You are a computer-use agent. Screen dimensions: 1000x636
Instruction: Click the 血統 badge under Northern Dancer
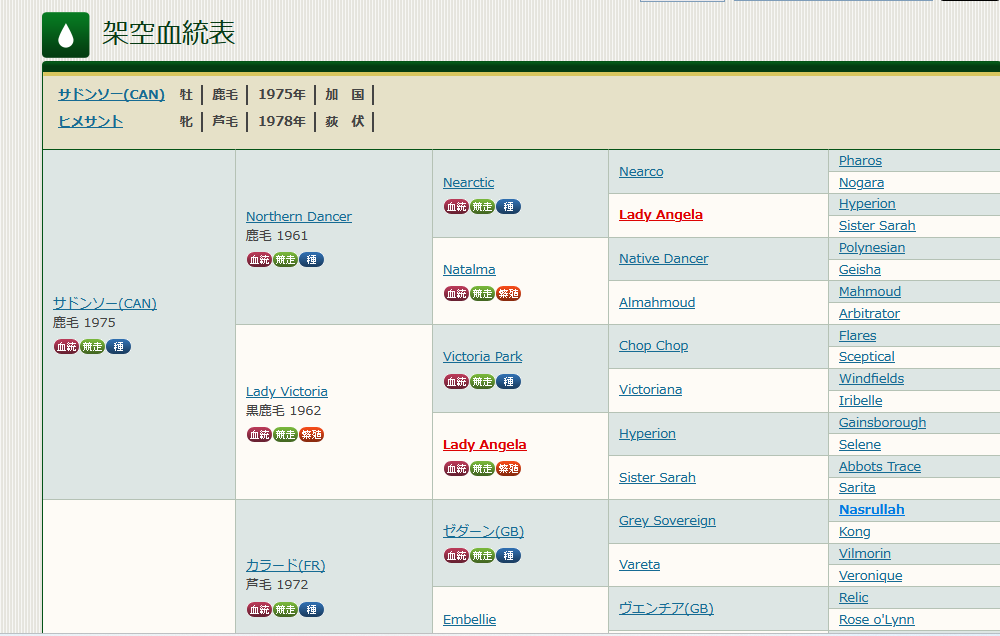[259, 260]
